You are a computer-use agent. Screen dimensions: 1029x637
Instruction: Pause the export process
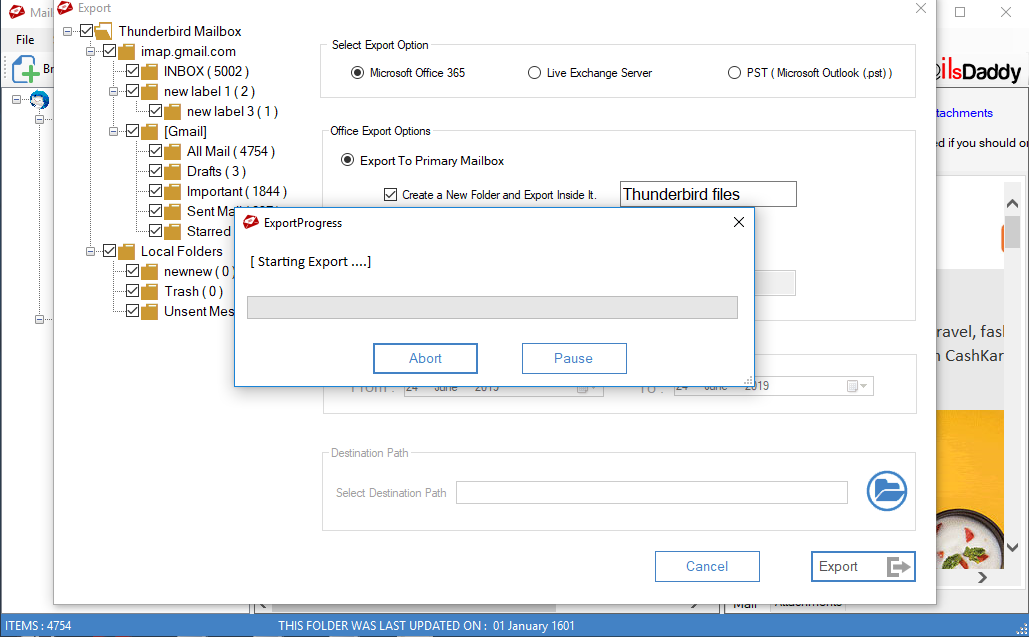coord(574,358)
